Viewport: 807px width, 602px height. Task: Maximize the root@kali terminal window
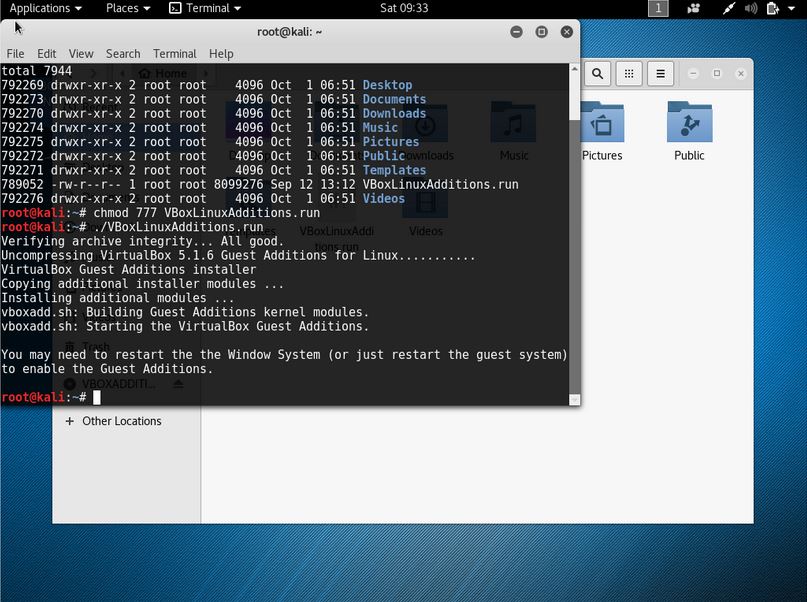pyautogui.click(x=541, y=32)
